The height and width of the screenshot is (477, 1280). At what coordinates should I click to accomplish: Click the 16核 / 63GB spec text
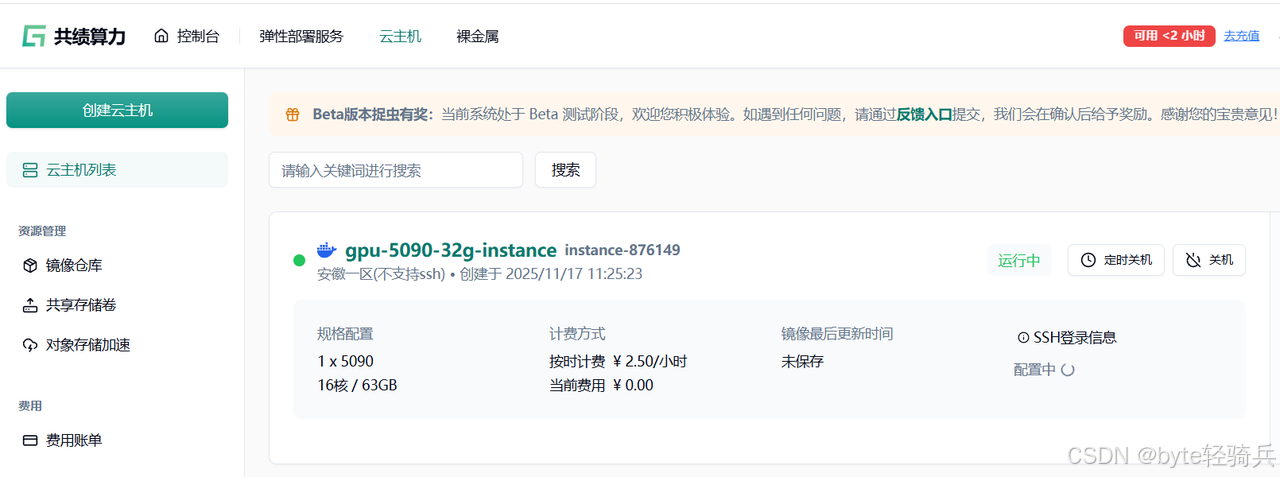(x=357, y=384)
